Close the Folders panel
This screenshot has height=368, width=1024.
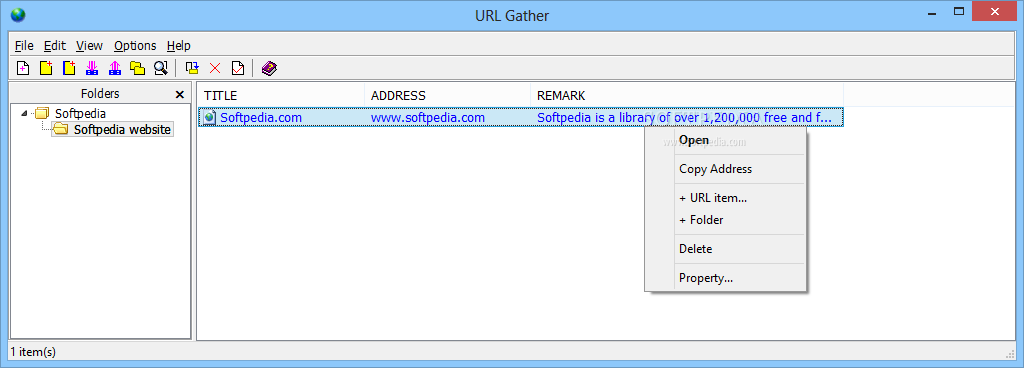click(180, 95)
